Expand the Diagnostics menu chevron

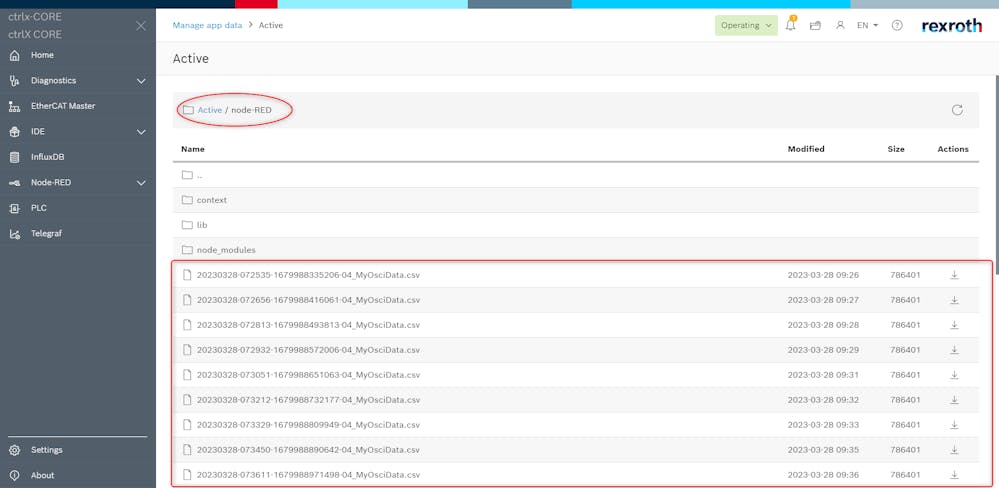pyautogui.click(x=141, y=81)
